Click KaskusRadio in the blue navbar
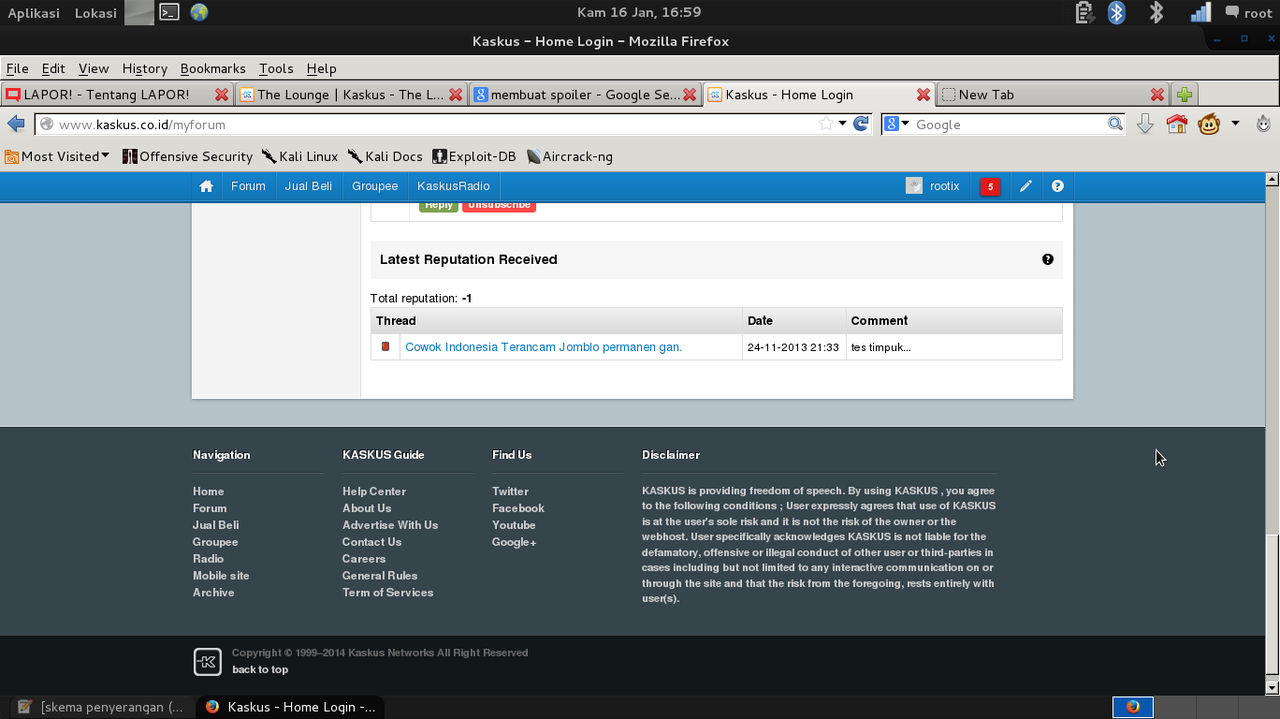Viewport: 1280px width, 719px height. (453, 186)
